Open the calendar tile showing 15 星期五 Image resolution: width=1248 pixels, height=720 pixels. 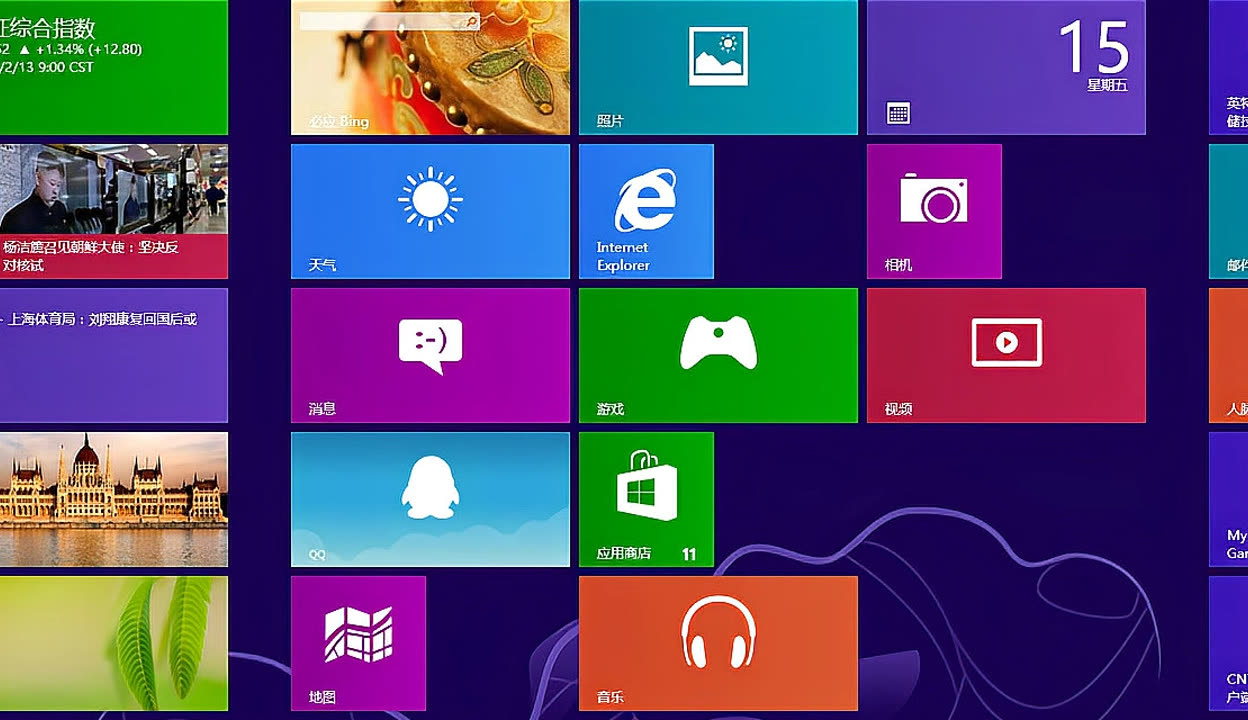(1006, 67)
